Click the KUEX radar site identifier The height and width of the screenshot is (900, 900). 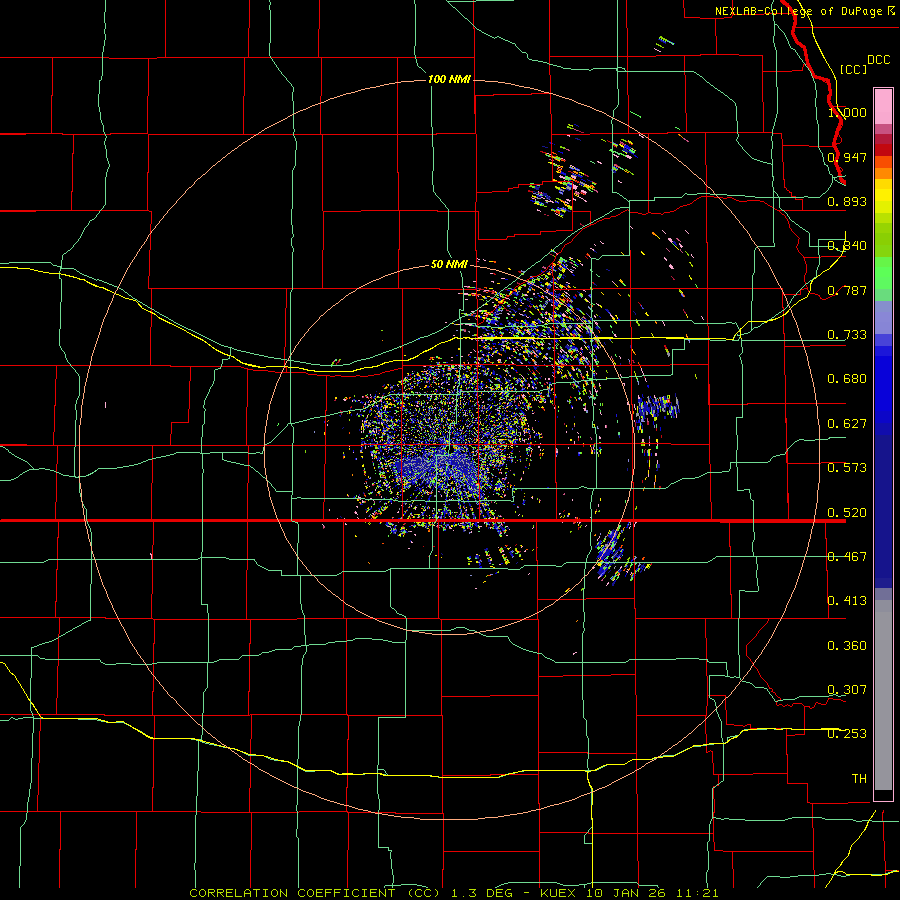click(x=560, y=893)
